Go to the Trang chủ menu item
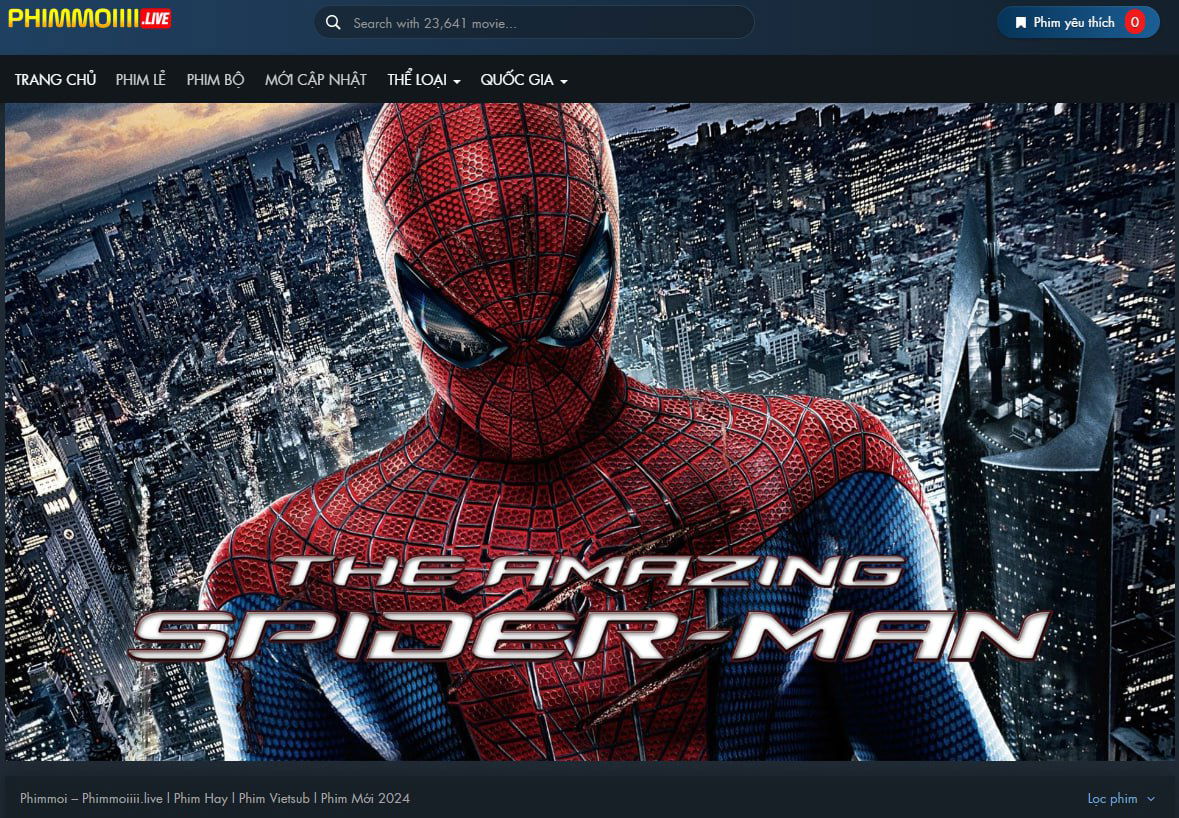The width and height of the screenshot is (1179, 818). tap(56, 80)
